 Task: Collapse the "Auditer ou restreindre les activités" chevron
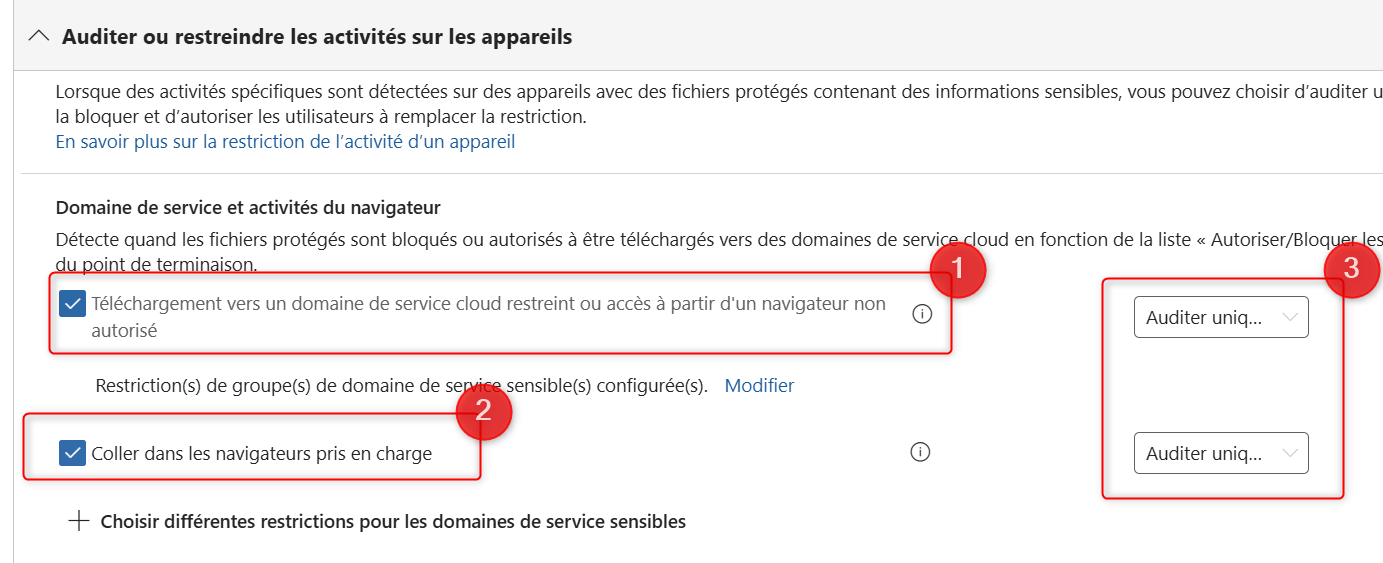coord(39,37)
